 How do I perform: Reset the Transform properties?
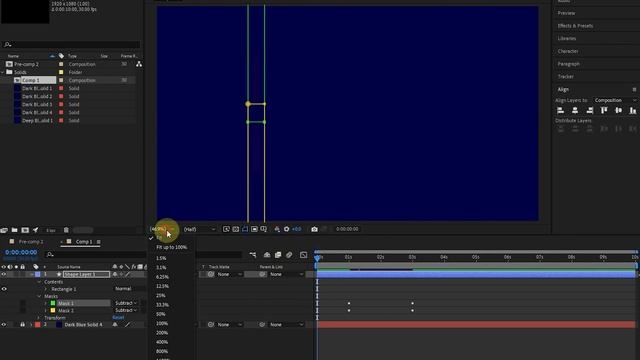click(118, 318)
